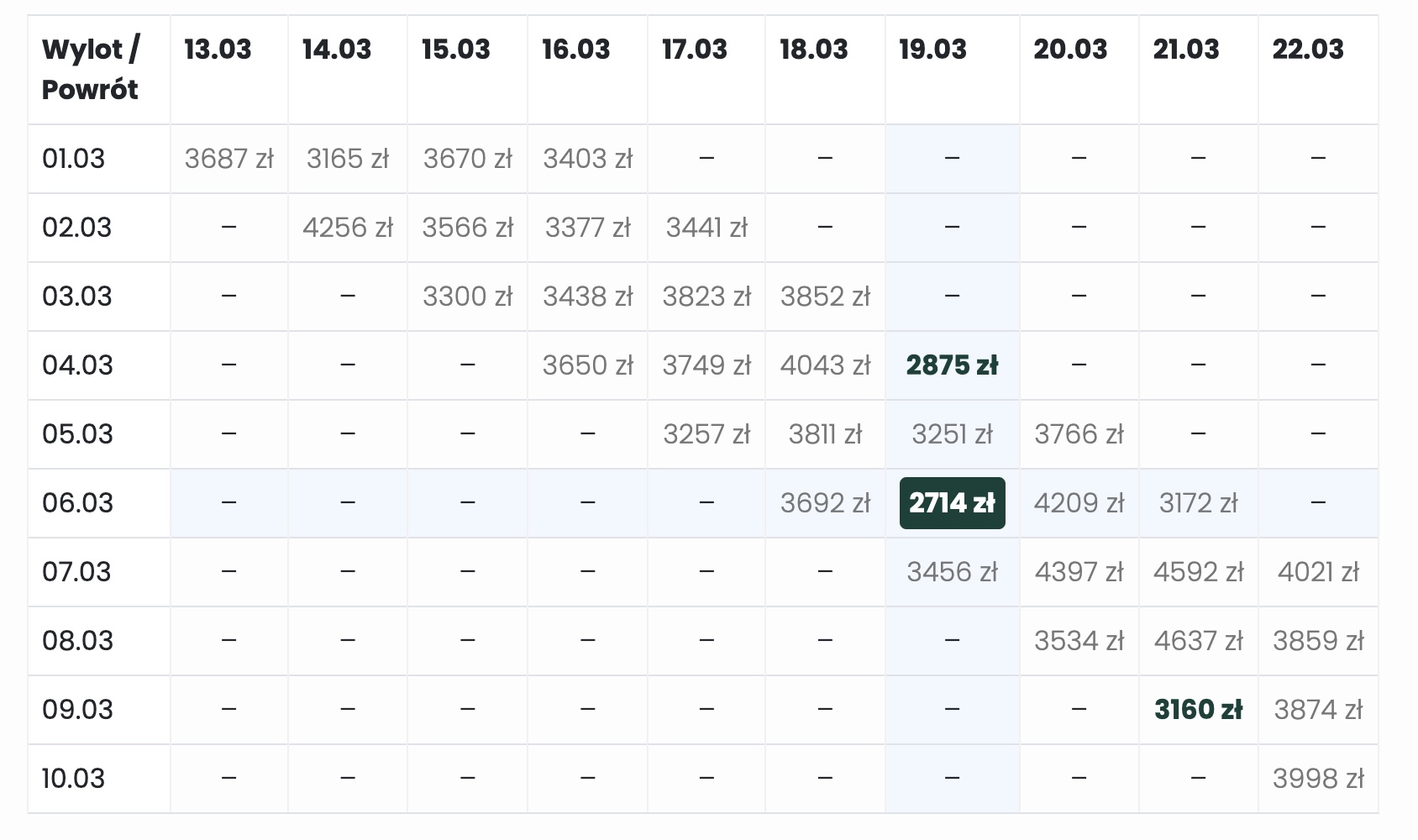The height and width of the screenshot is (840, 1418).
Task: Select the 3165 zł fare for 01.03
Action: pos(348,159)
